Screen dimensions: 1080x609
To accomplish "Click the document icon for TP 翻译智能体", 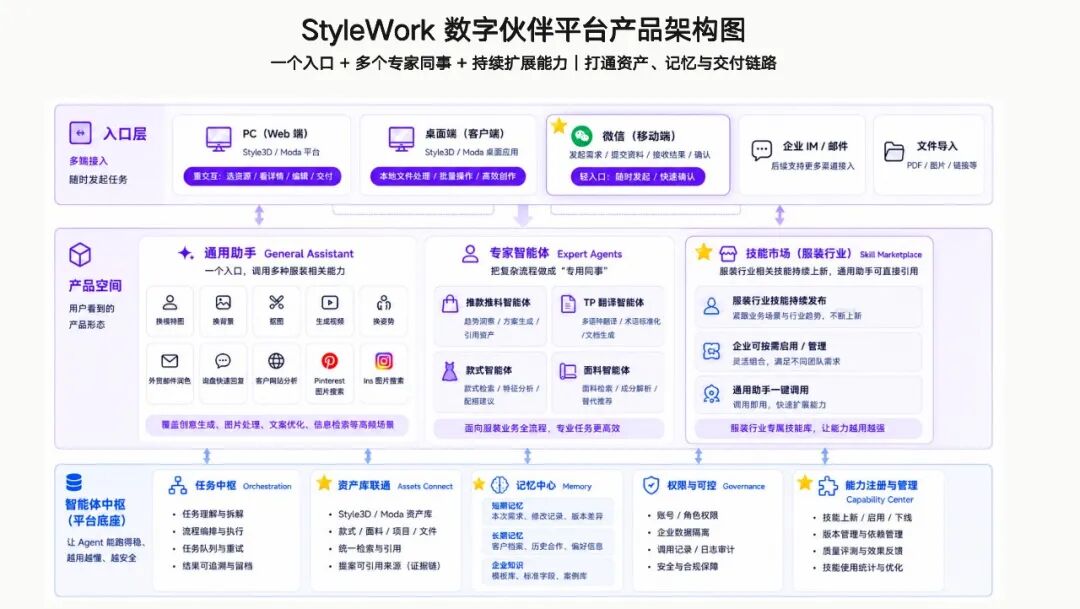I will (x=568, y=304).
